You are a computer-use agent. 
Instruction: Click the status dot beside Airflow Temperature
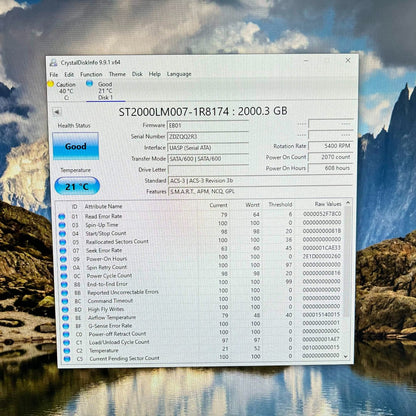point(65,318)
